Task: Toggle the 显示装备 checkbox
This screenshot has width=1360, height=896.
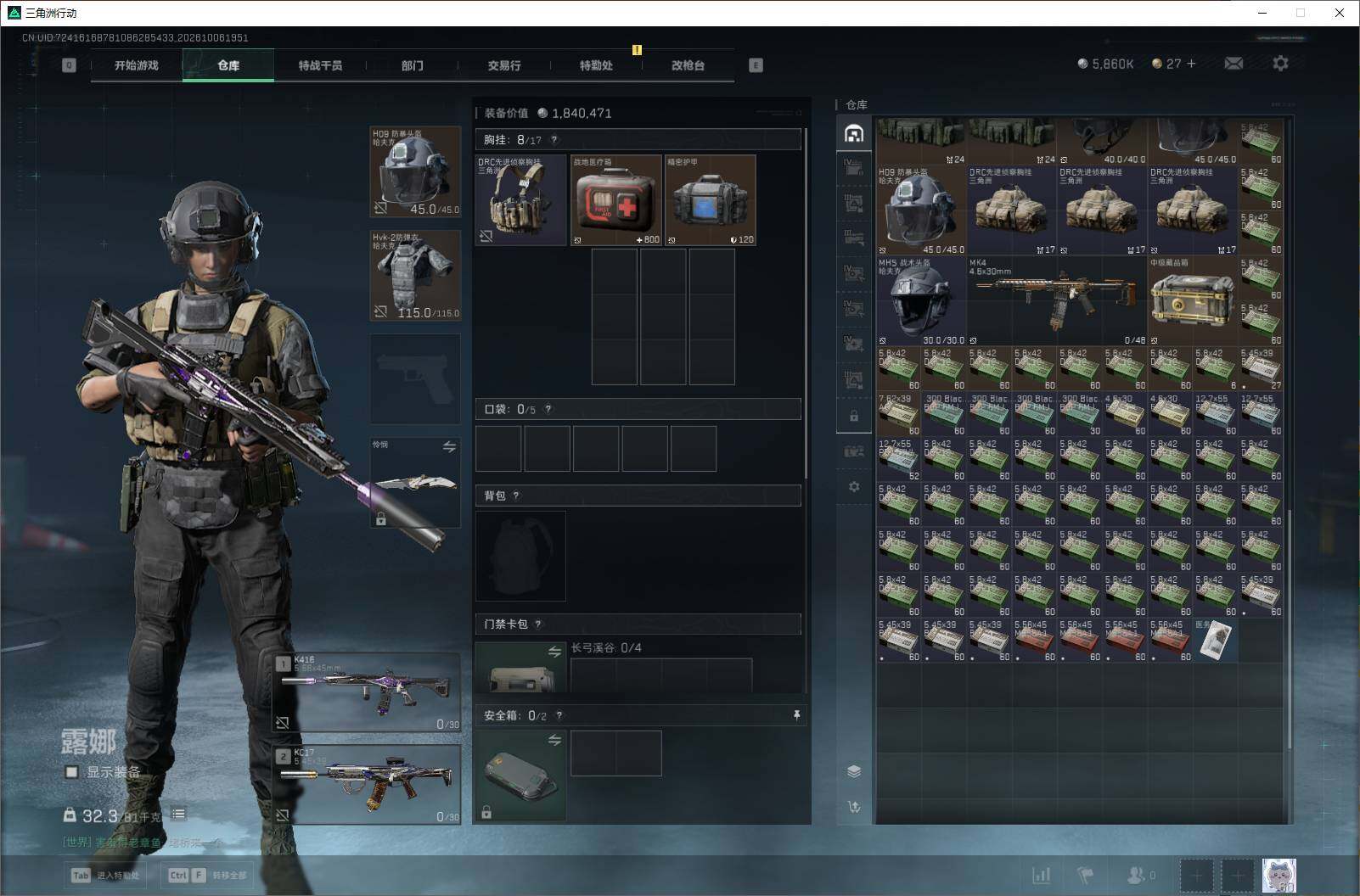Action: (72, 772)
